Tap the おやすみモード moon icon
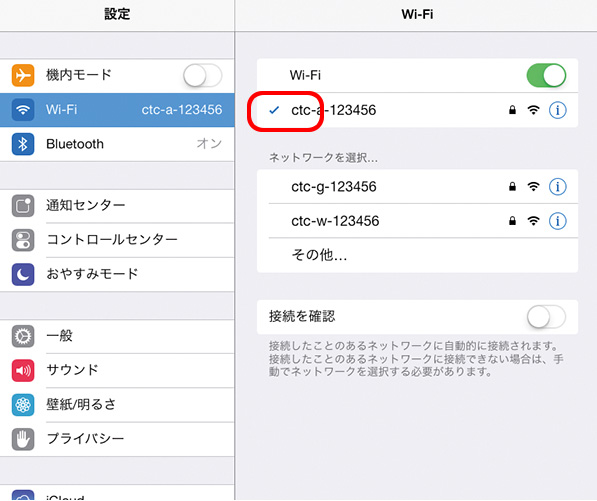The width and height of the screenshot is (597, 501). pos(23,274)
